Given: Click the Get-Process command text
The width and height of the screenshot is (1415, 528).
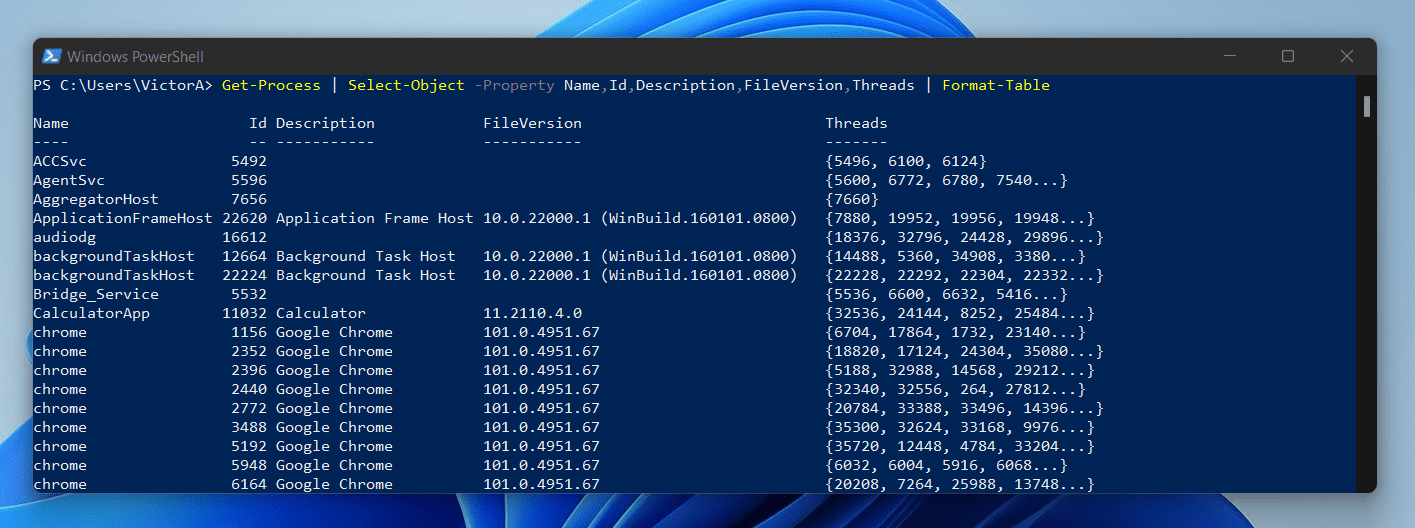Looking at the screenshot, I should [271, 85].
